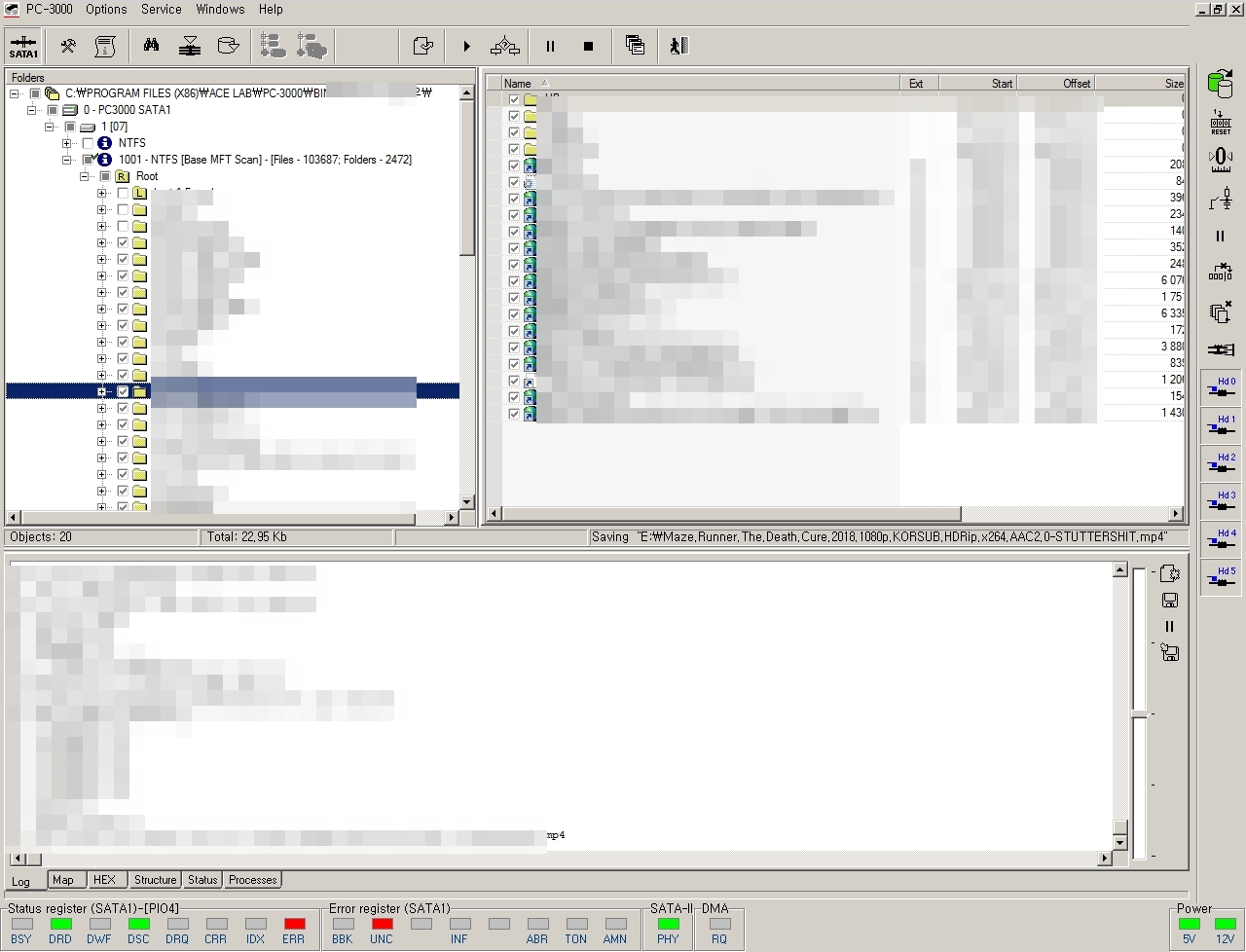
Task: Sort file list by the Ext column
Action: 919,84
